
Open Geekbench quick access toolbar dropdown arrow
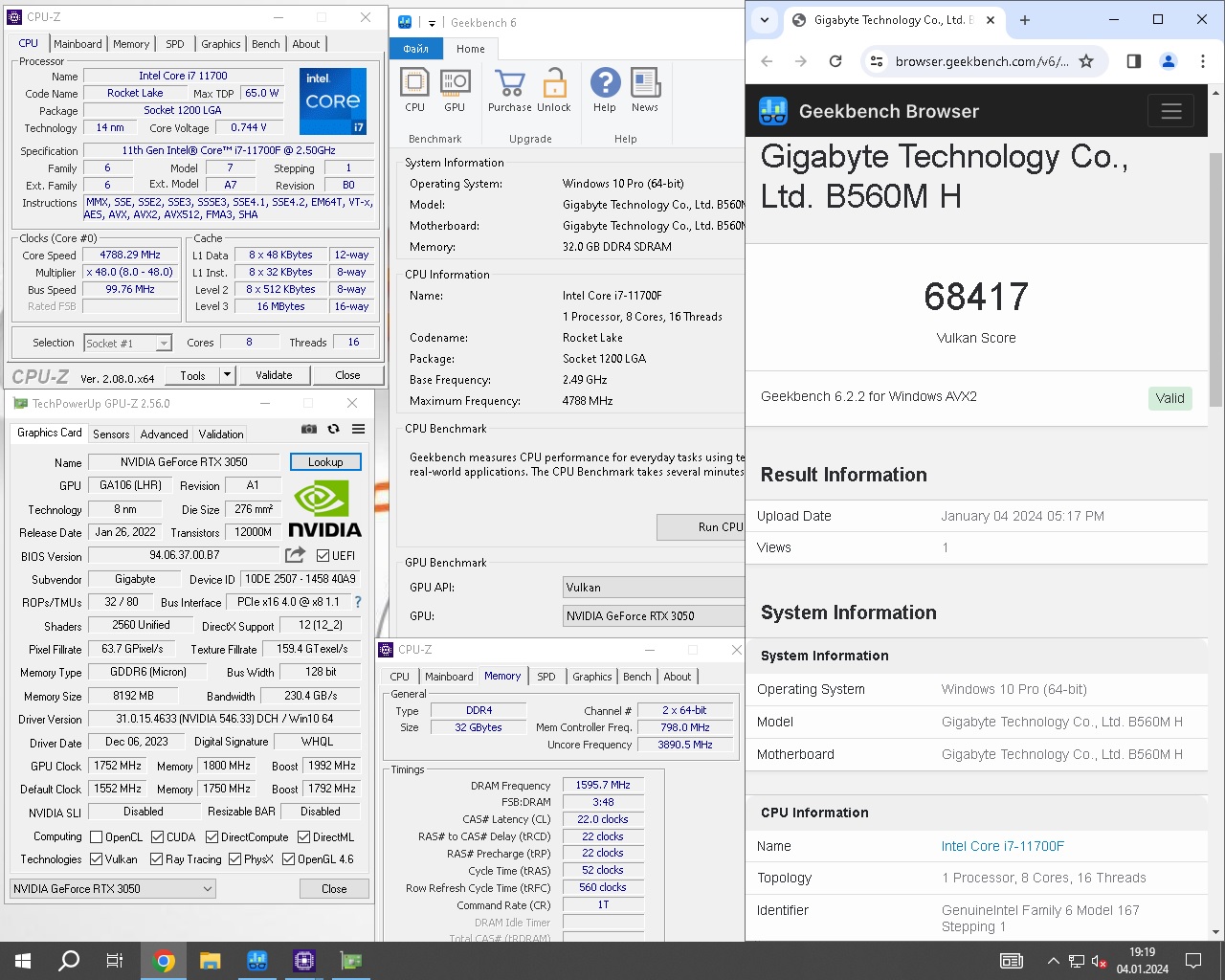pyautogui.click(x=432, y=23)
